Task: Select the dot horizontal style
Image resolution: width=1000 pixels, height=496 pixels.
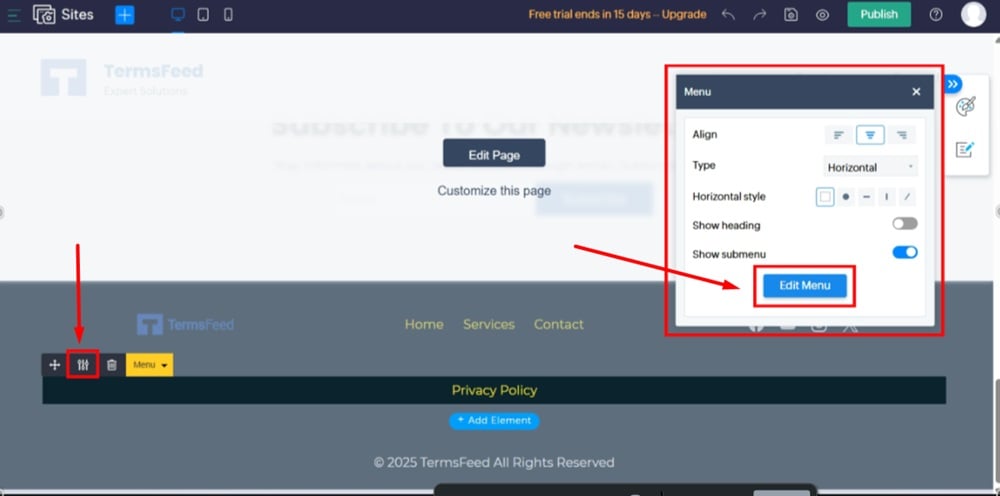Action: coord(846,197)
